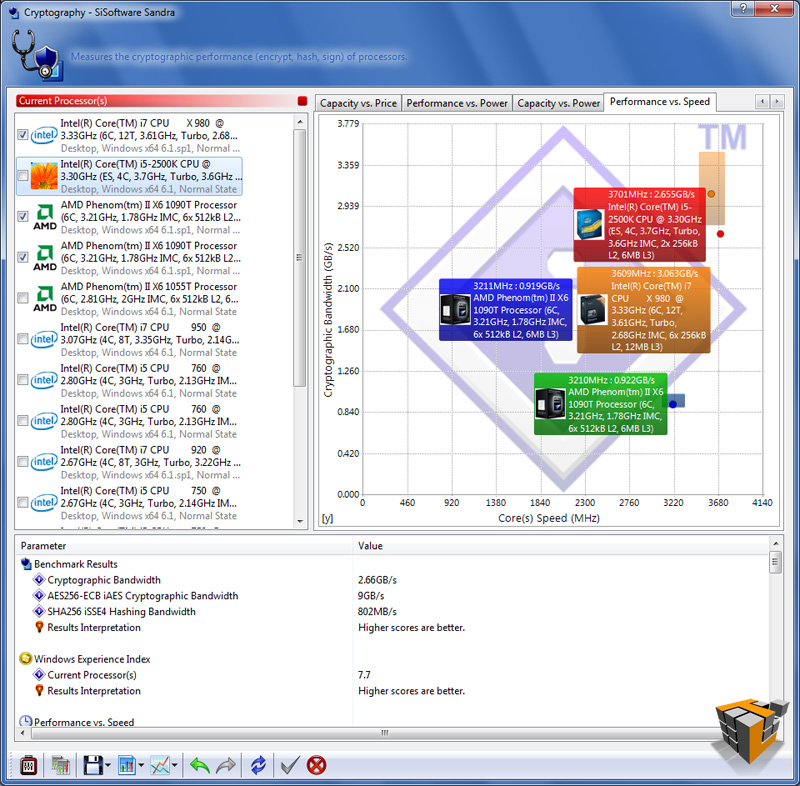Click the bar chart icon in toolbar
Image resolution: width=800 pixels, height=786 pixels.
click(126, 765)
